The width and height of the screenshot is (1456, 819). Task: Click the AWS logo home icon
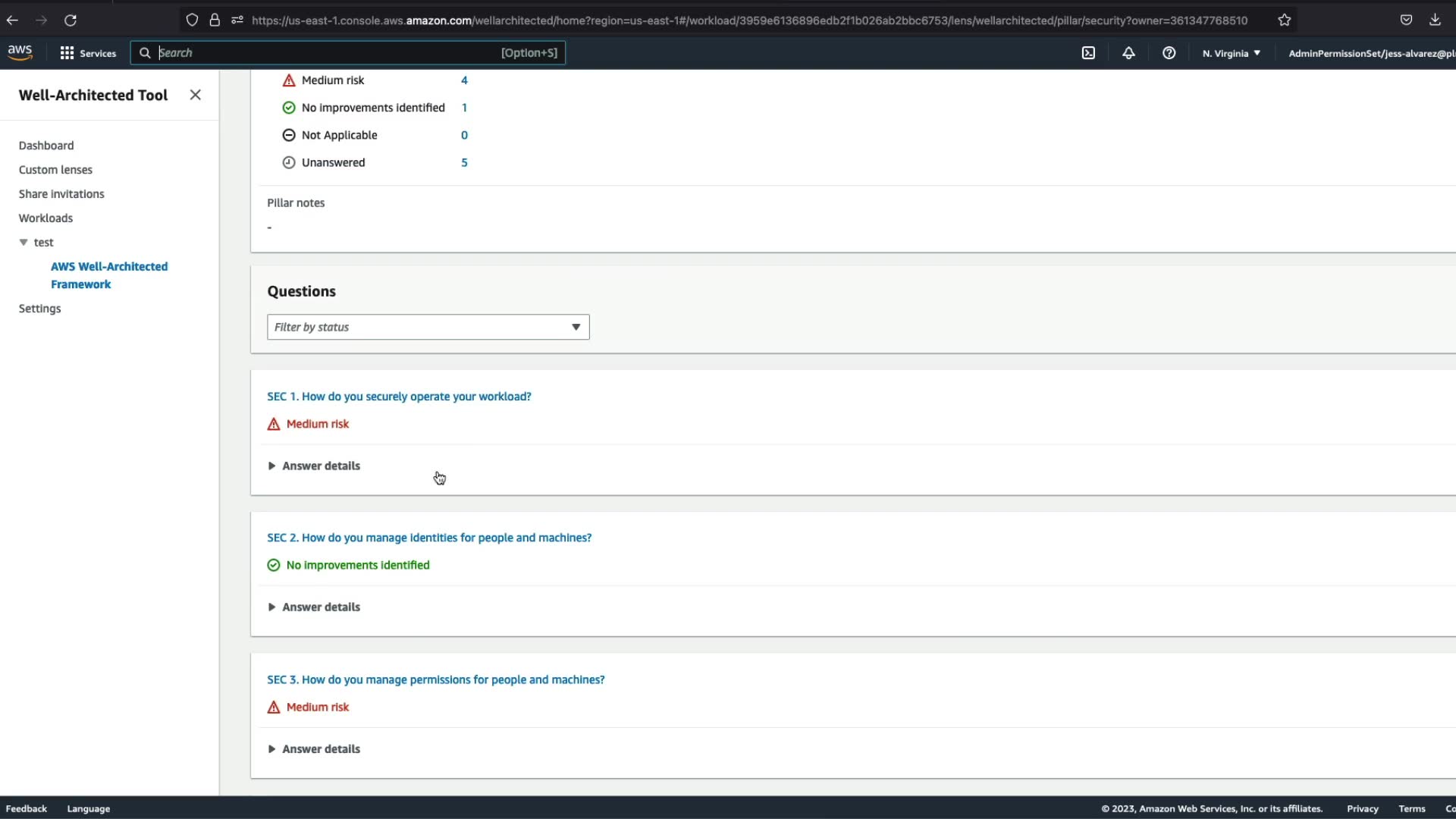click(x=20, y=52)
